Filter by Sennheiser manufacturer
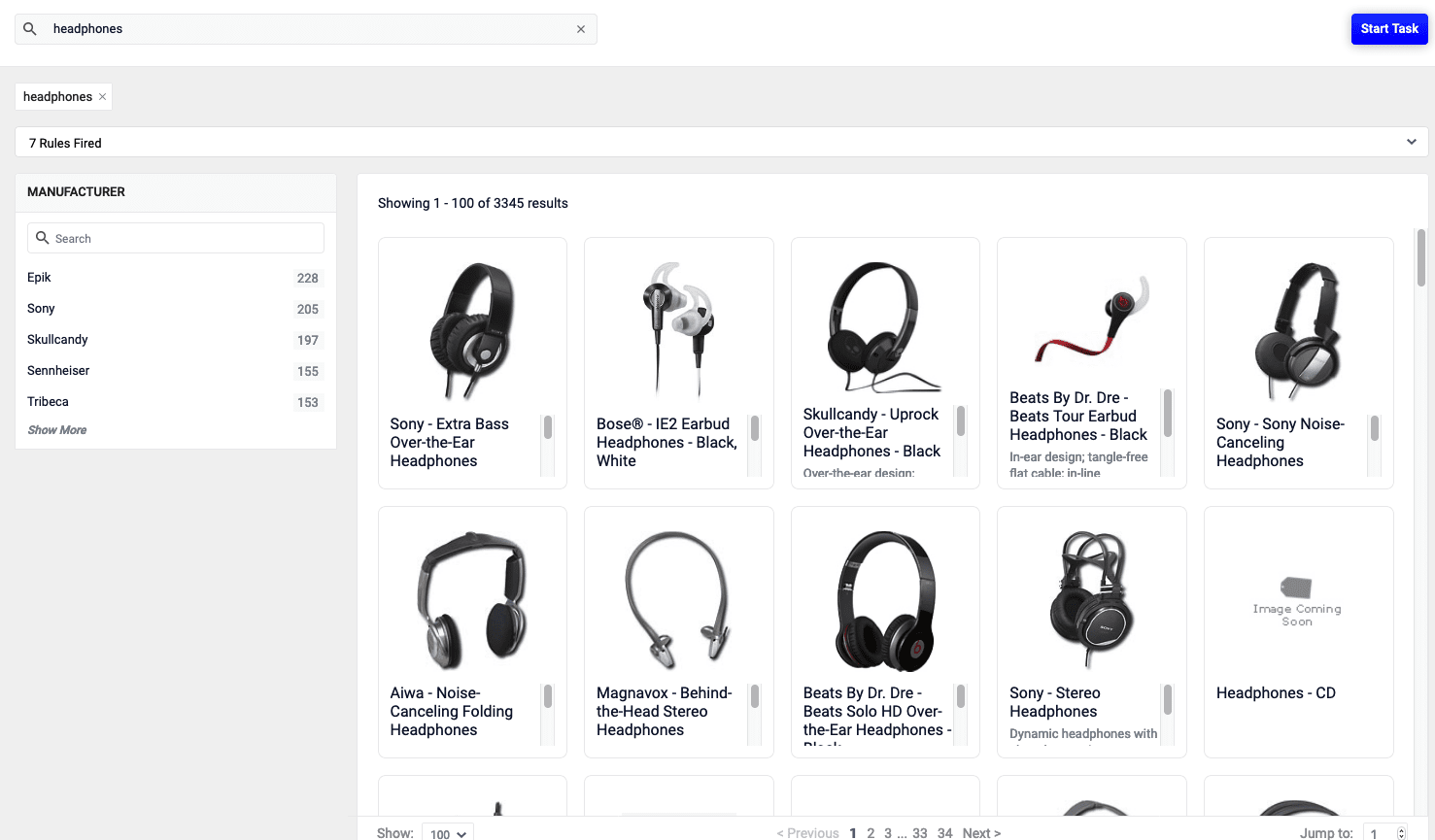This screenshot has height=840, width=1435. click(58, 371)
